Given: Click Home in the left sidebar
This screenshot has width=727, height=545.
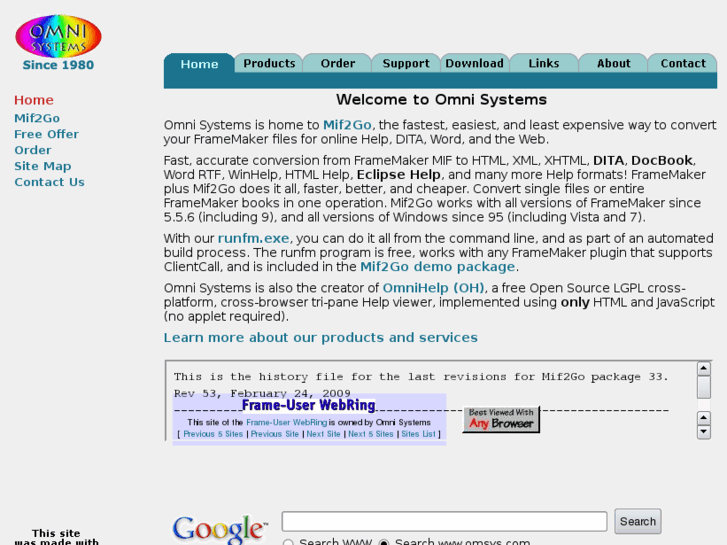Looking at the screenshot, I should coord(34,100).
